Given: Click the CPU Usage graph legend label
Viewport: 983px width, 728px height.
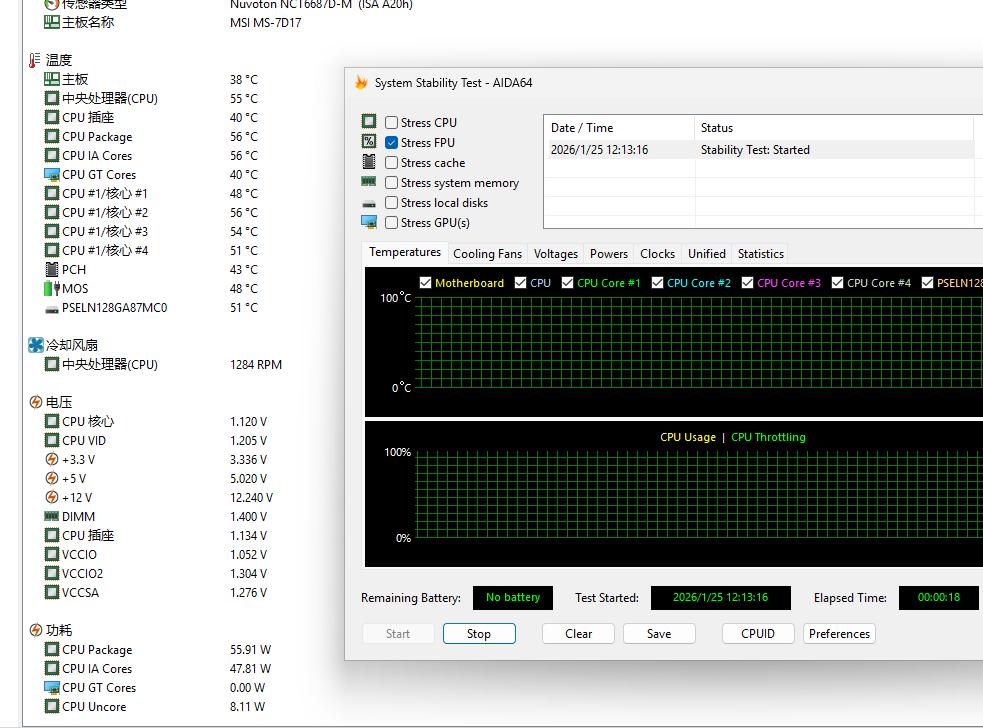Looking at the screenshot, I should pos(688,437).
